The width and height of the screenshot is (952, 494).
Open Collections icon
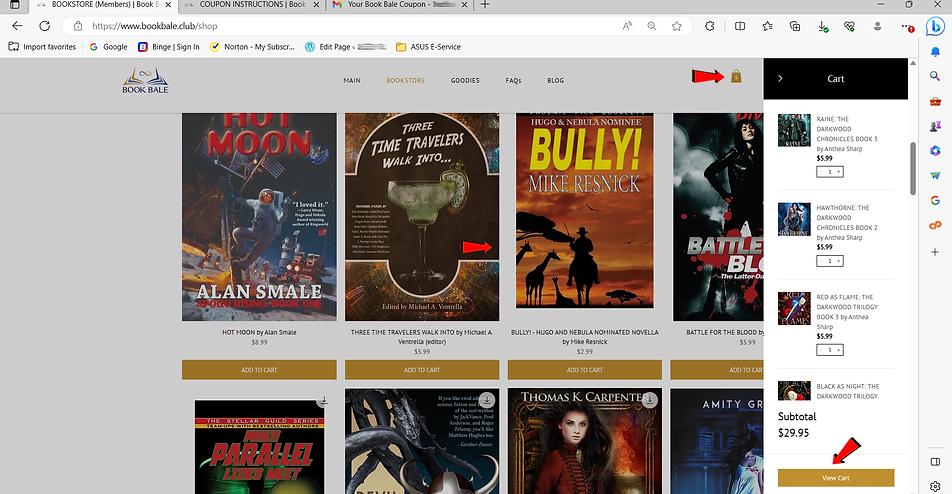pos(795,26)
